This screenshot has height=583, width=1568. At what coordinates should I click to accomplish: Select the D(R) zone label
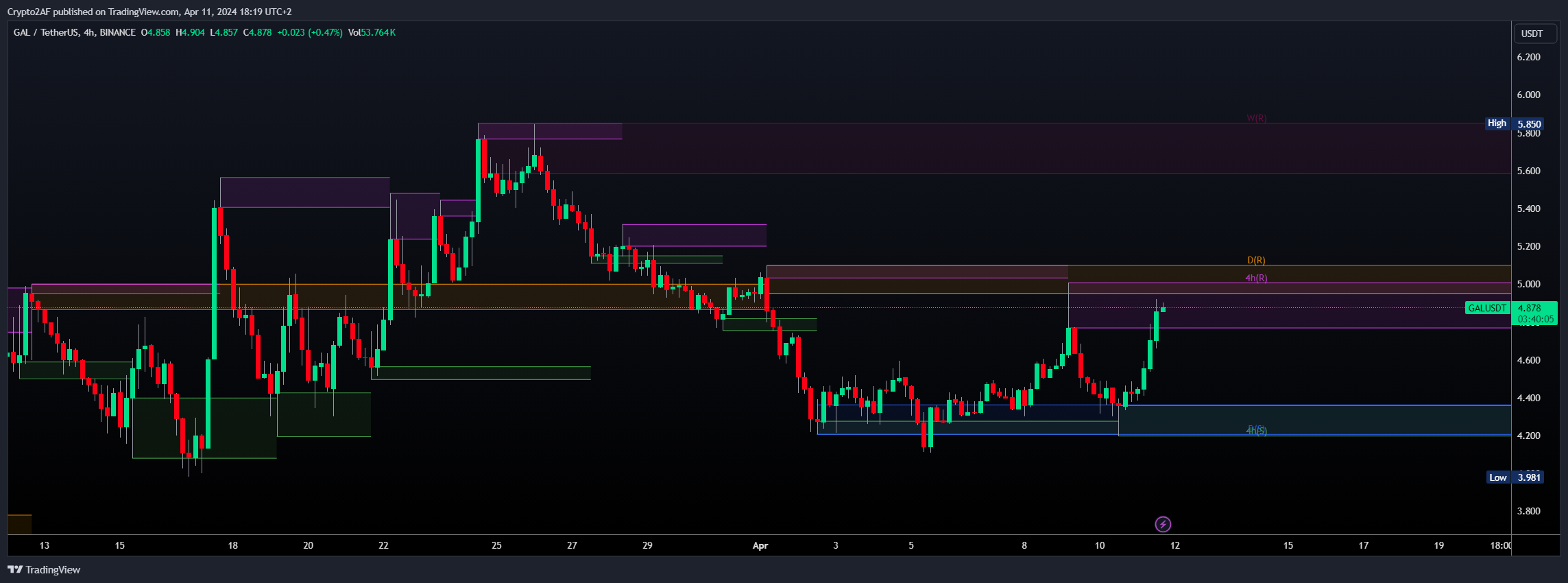pos(1256,261)
